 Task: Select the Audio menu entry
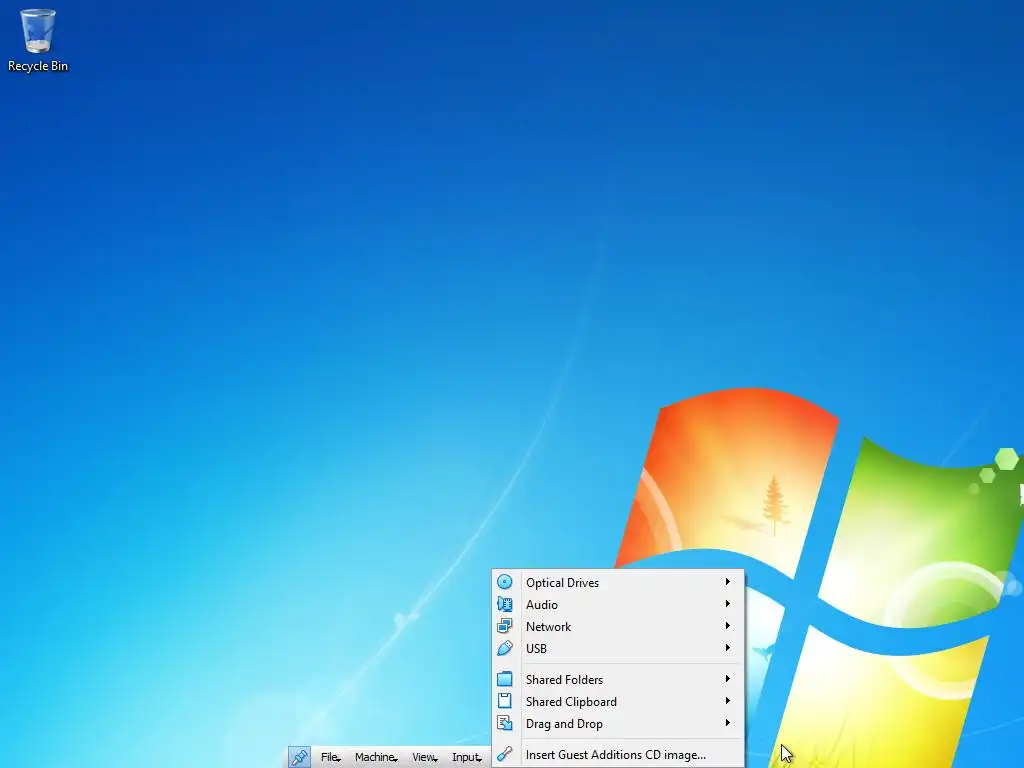pos(618,604)
